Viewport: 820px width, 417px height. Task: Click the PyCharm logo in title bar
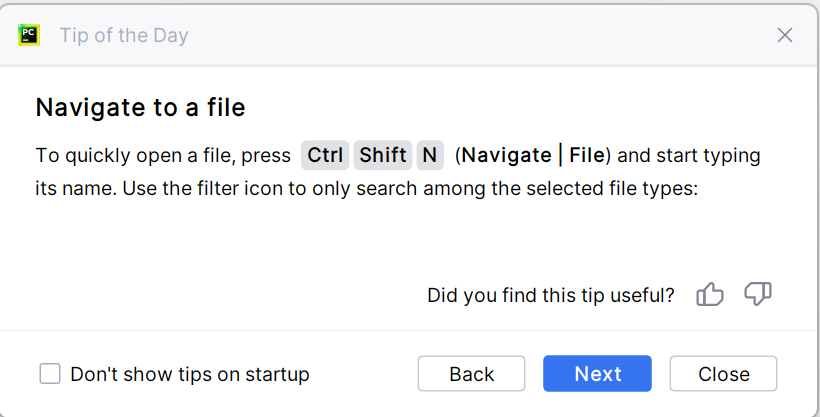tap(29, 35)
